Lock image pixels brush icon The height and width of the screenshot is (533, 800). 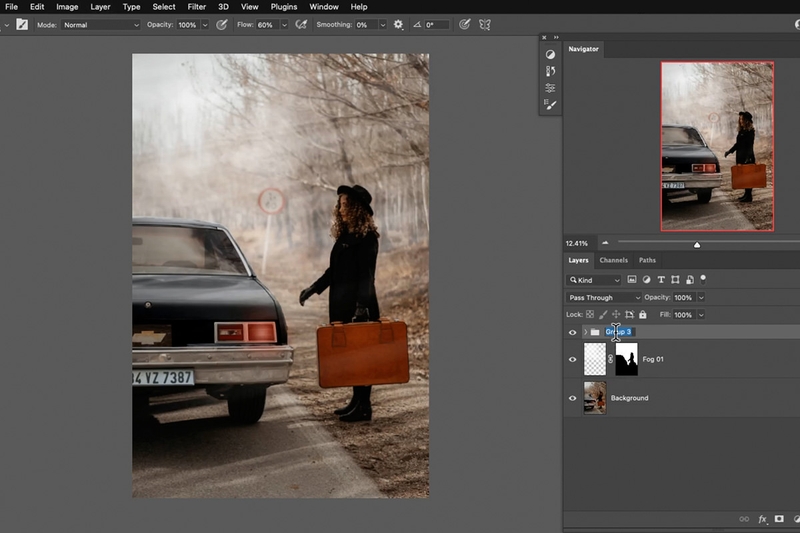coord(603,315)
